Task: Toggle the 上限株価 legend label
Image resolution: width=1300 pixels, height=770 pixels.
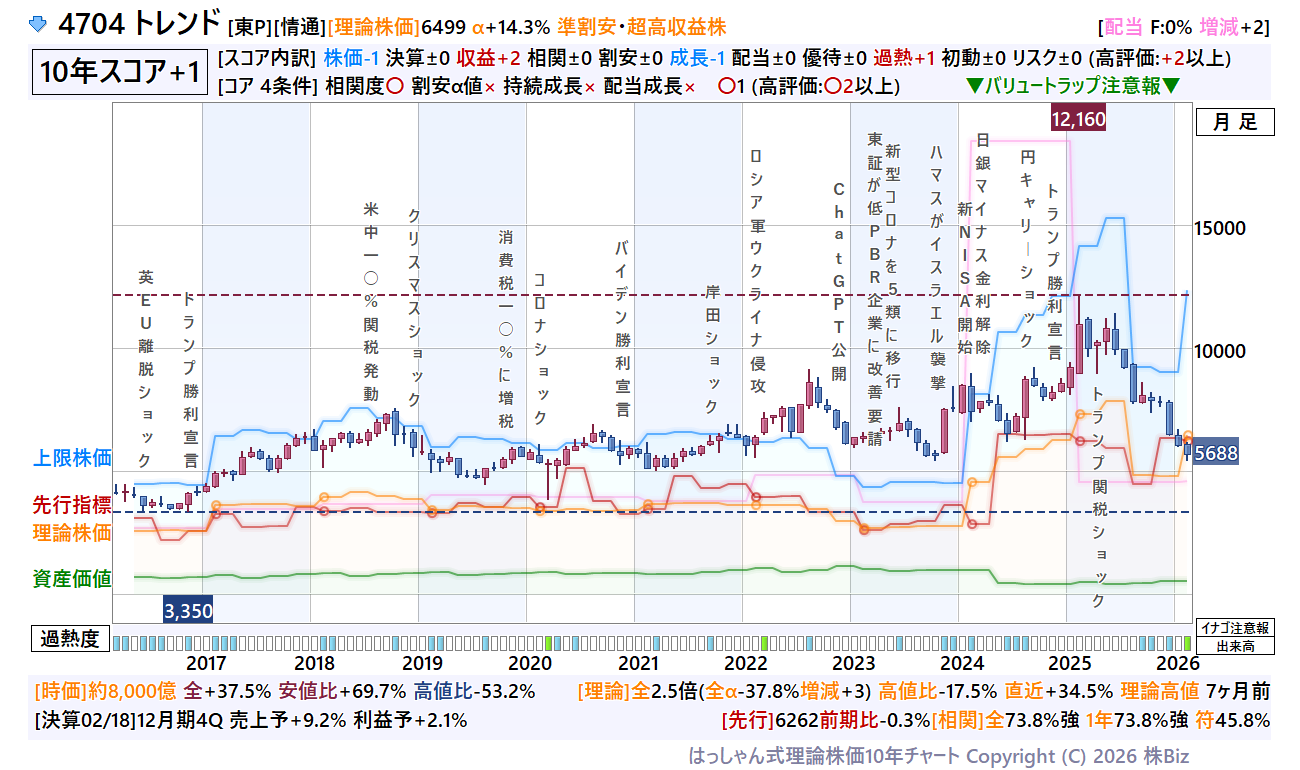Action: pos(72,458)
